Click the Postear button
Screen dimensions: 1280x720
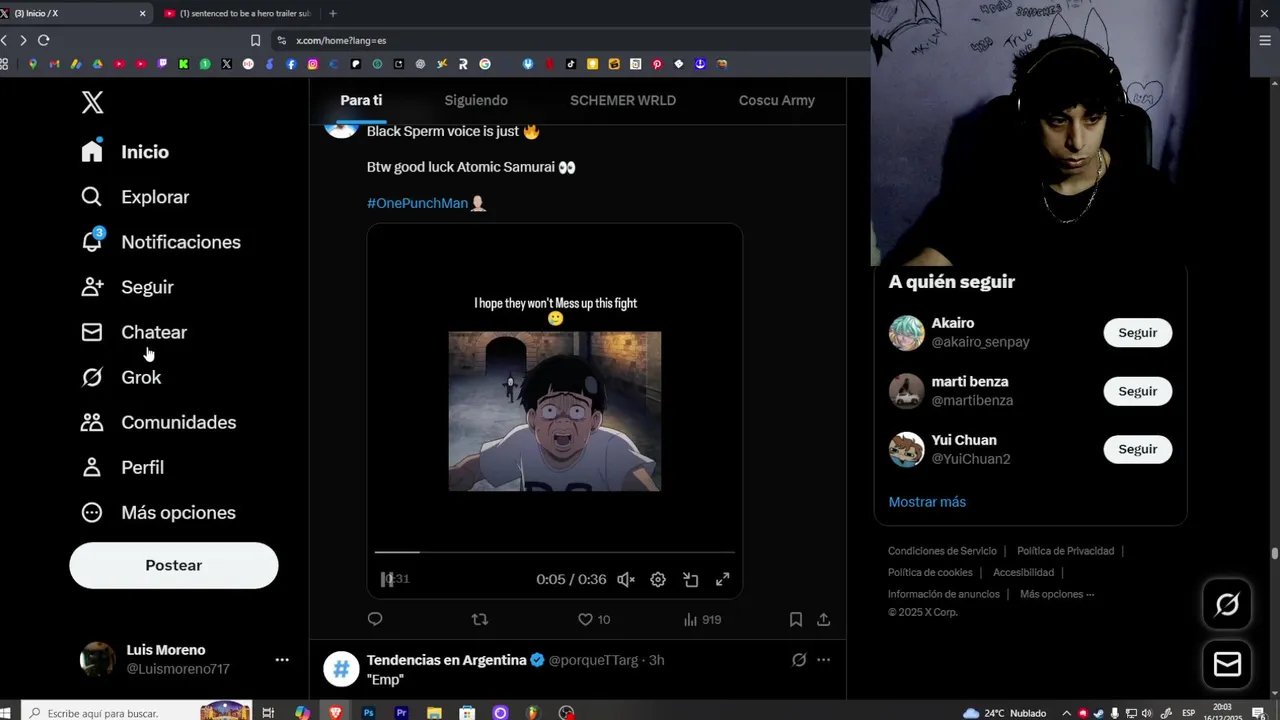coord(174,565)
